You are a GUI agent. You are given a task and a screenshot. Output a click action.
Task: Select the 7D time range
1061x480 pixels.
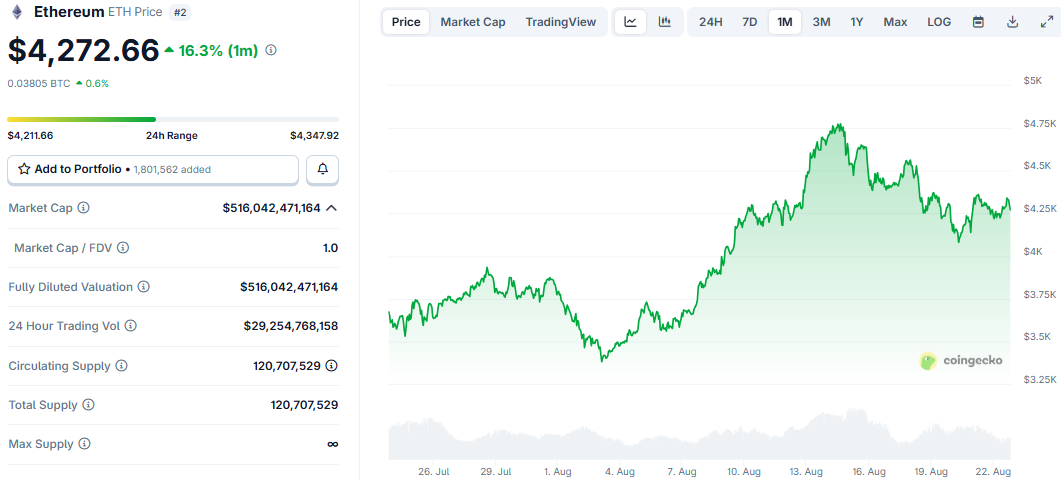(750, 22)
